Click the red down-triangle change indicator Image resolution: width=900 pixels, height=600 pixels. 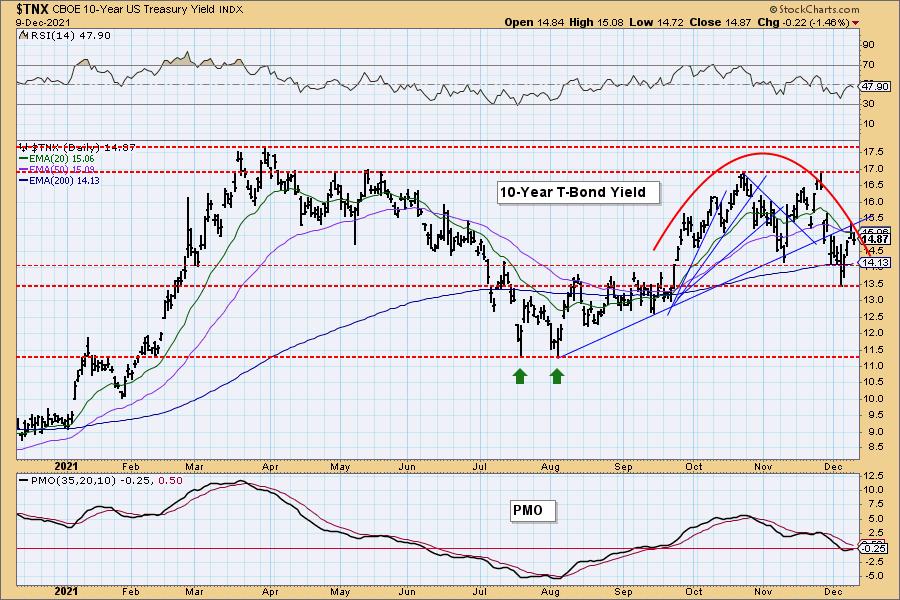coord(856,23)
